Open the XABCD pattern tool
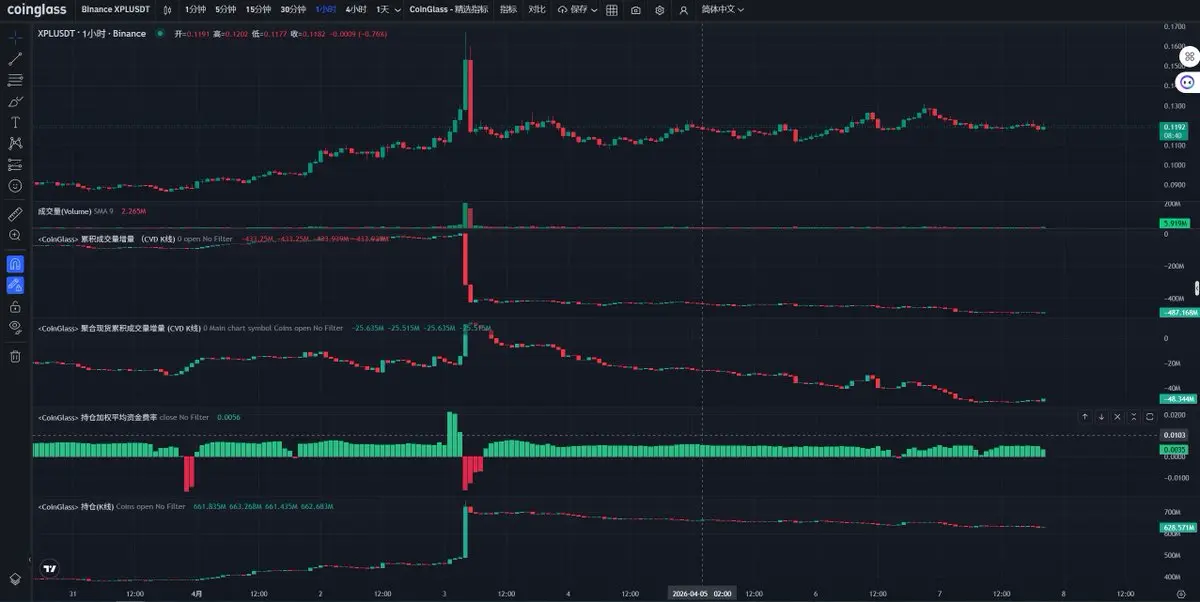The image size is (1200, 602). pyautogui.click(x=15, y=143)
